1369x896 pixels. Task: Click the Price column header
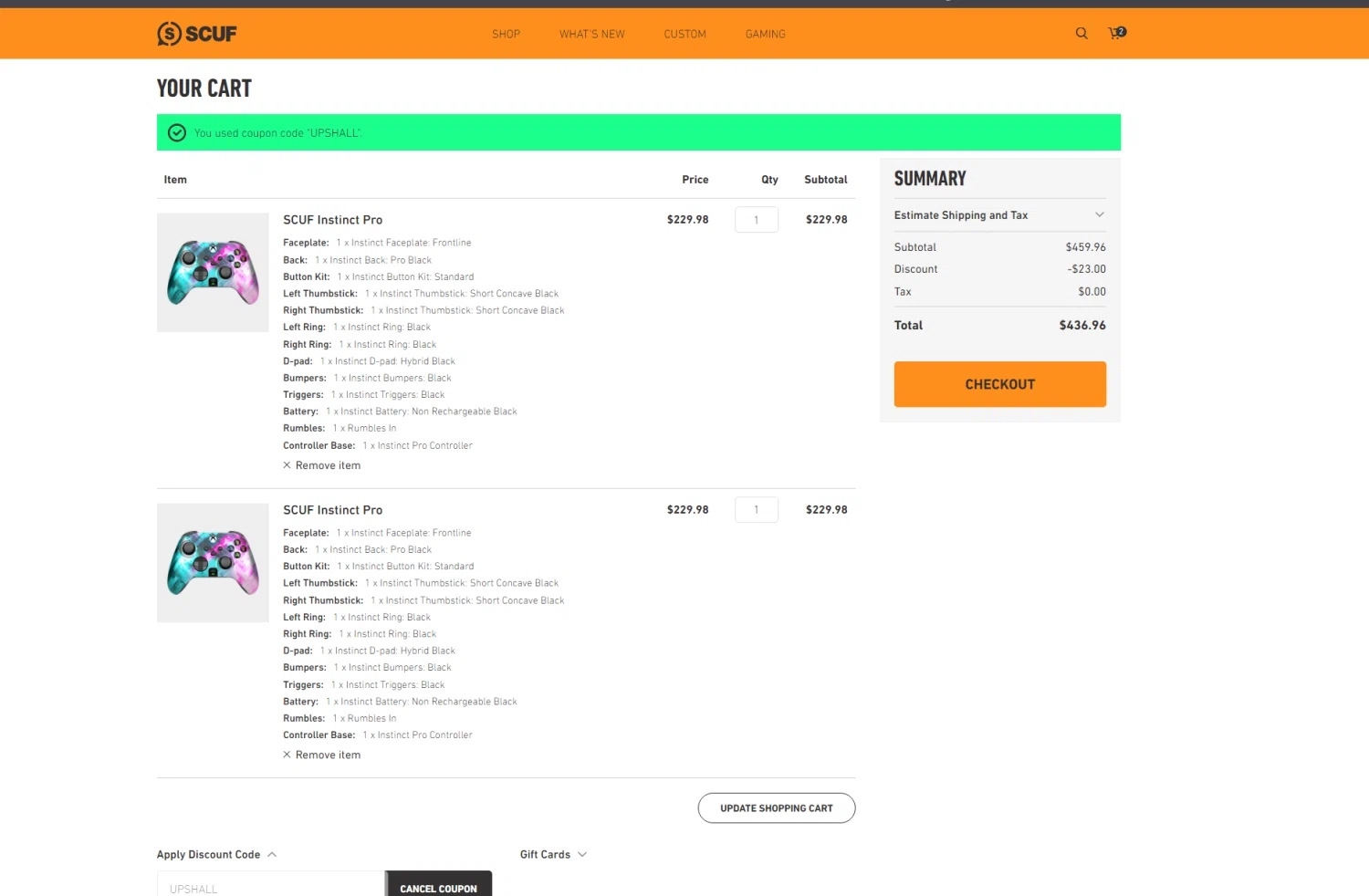[695, 180]
